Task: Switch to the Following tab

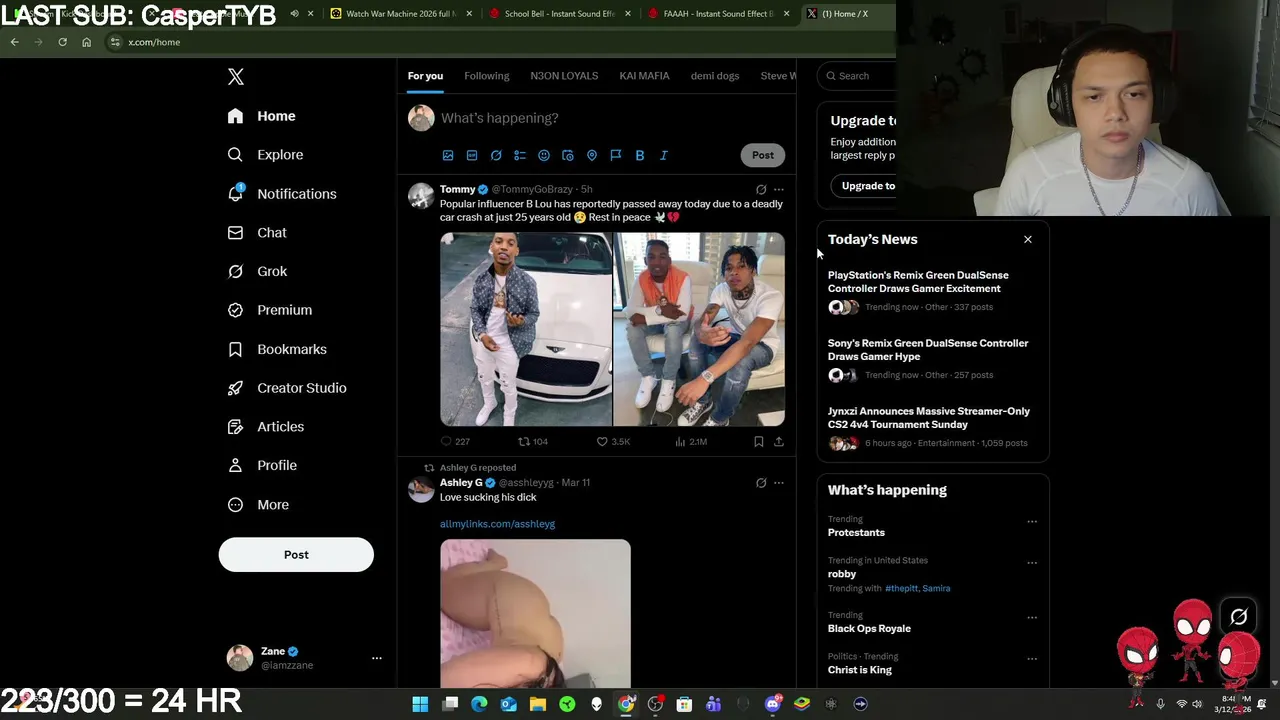Action: tap(486, 76)
